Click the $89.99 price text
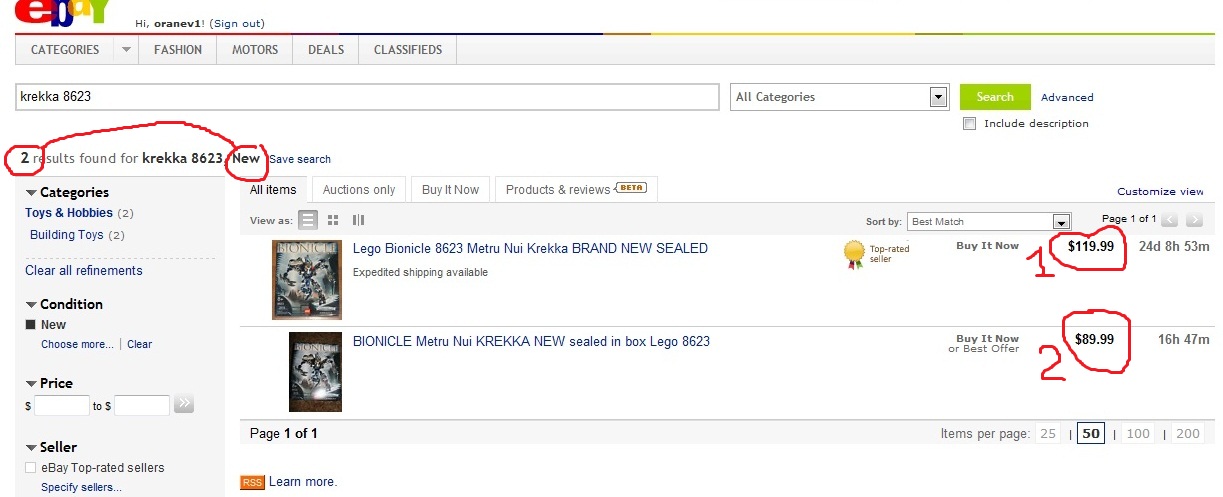1223x497 pixels. (x=1094, y=339)
